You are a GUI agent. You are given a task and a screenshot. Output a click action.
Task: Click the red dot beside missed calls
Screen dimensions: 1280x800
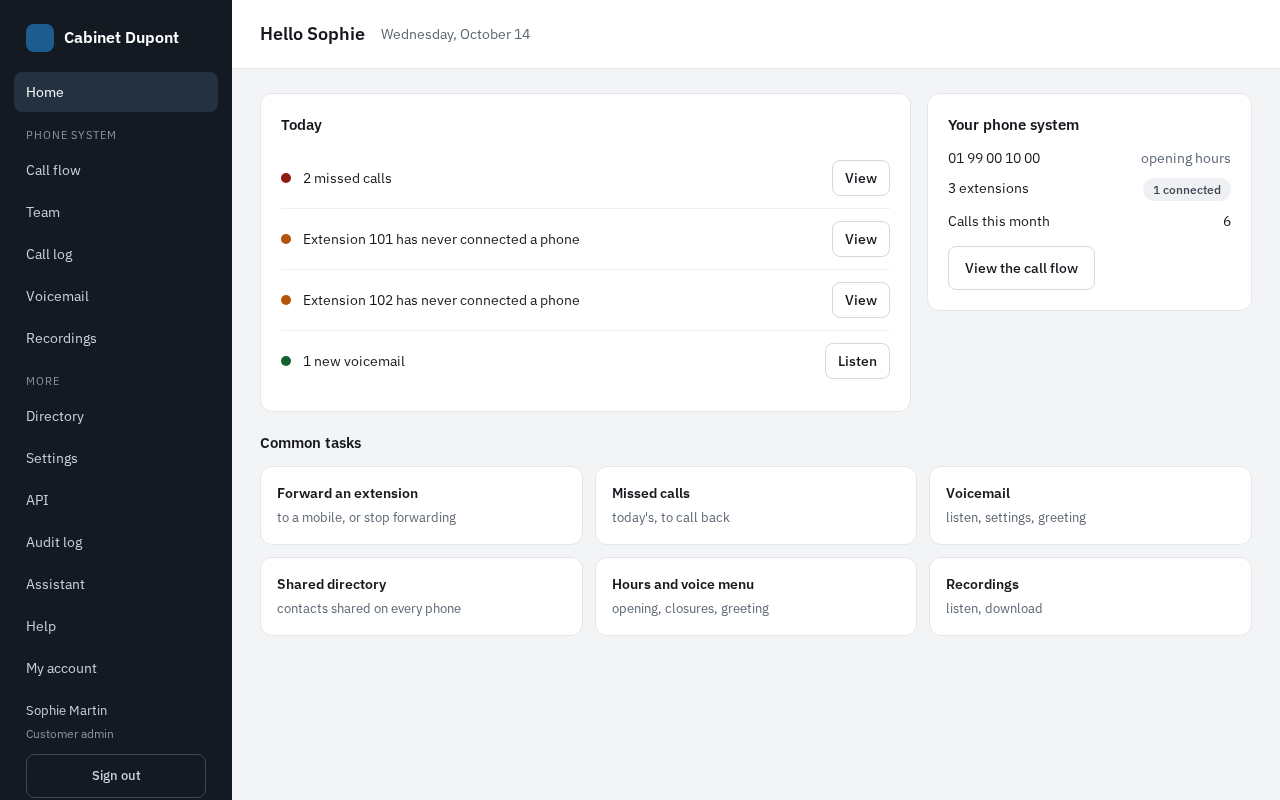point(286,178)
